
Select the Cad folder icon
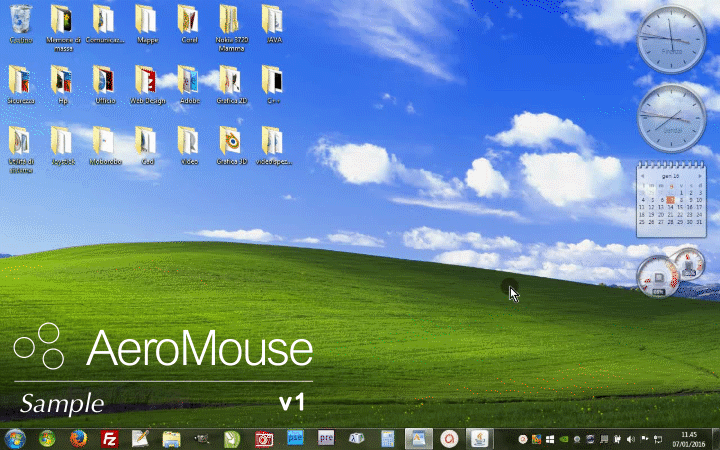147,146
